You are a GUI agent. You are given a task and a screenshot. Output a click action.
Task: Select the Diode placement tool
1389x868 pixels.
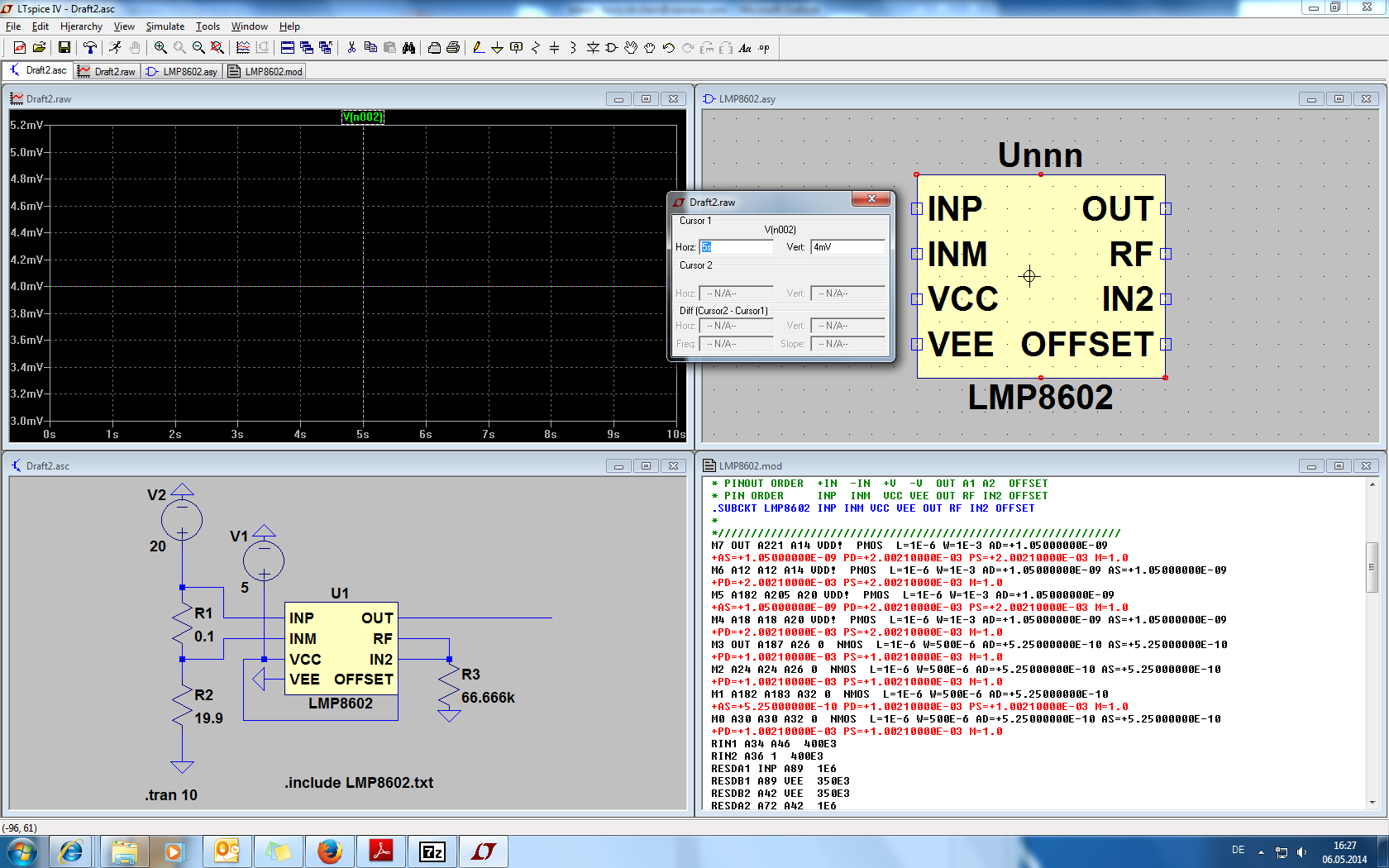(593, 48)
